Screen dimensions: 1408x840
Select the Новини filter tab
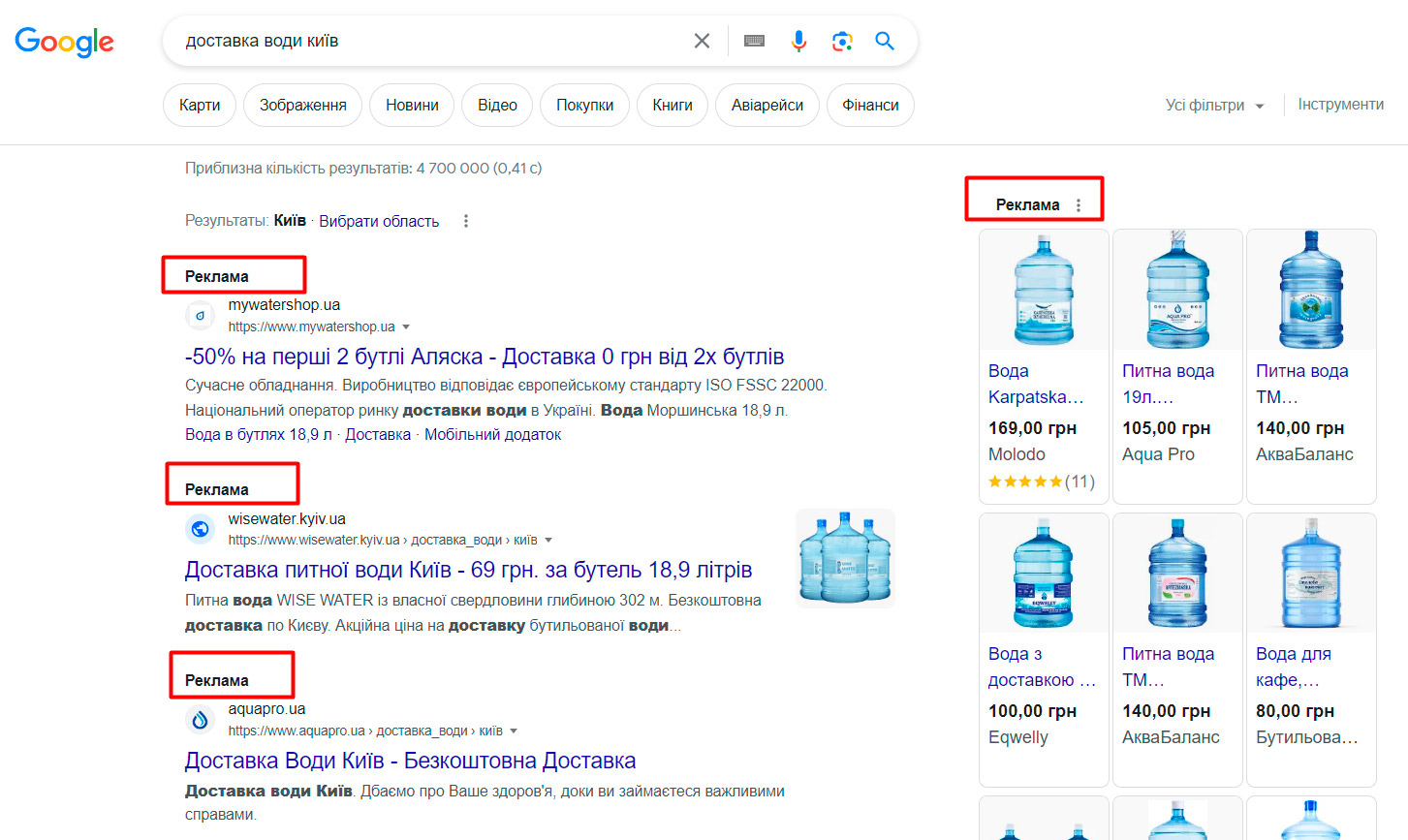coord(412,105)
